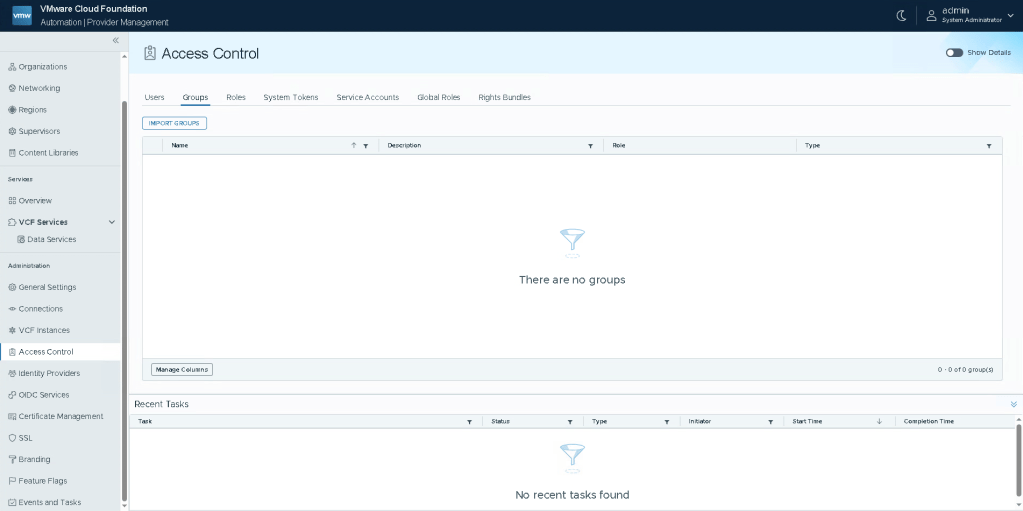Screen dimensions: 1023x511
Task: Toggle dark mode moon icon
Action: 901,15
